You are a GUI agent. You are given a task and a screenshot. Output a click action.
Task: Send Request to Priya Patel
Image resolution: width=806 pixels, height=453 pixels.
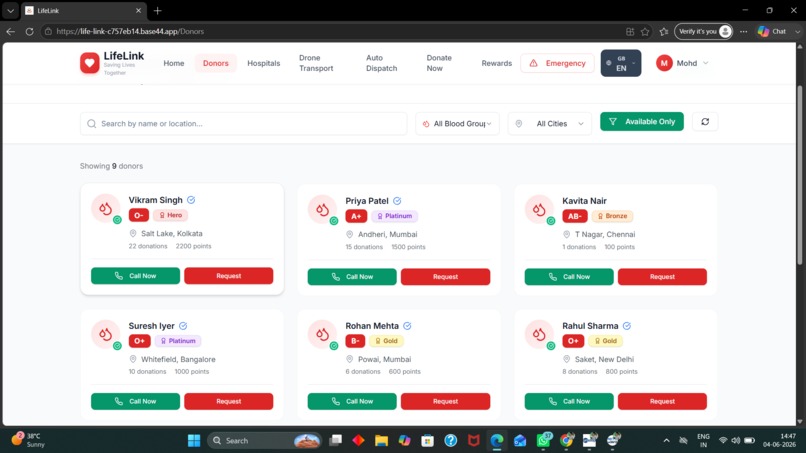445,277
